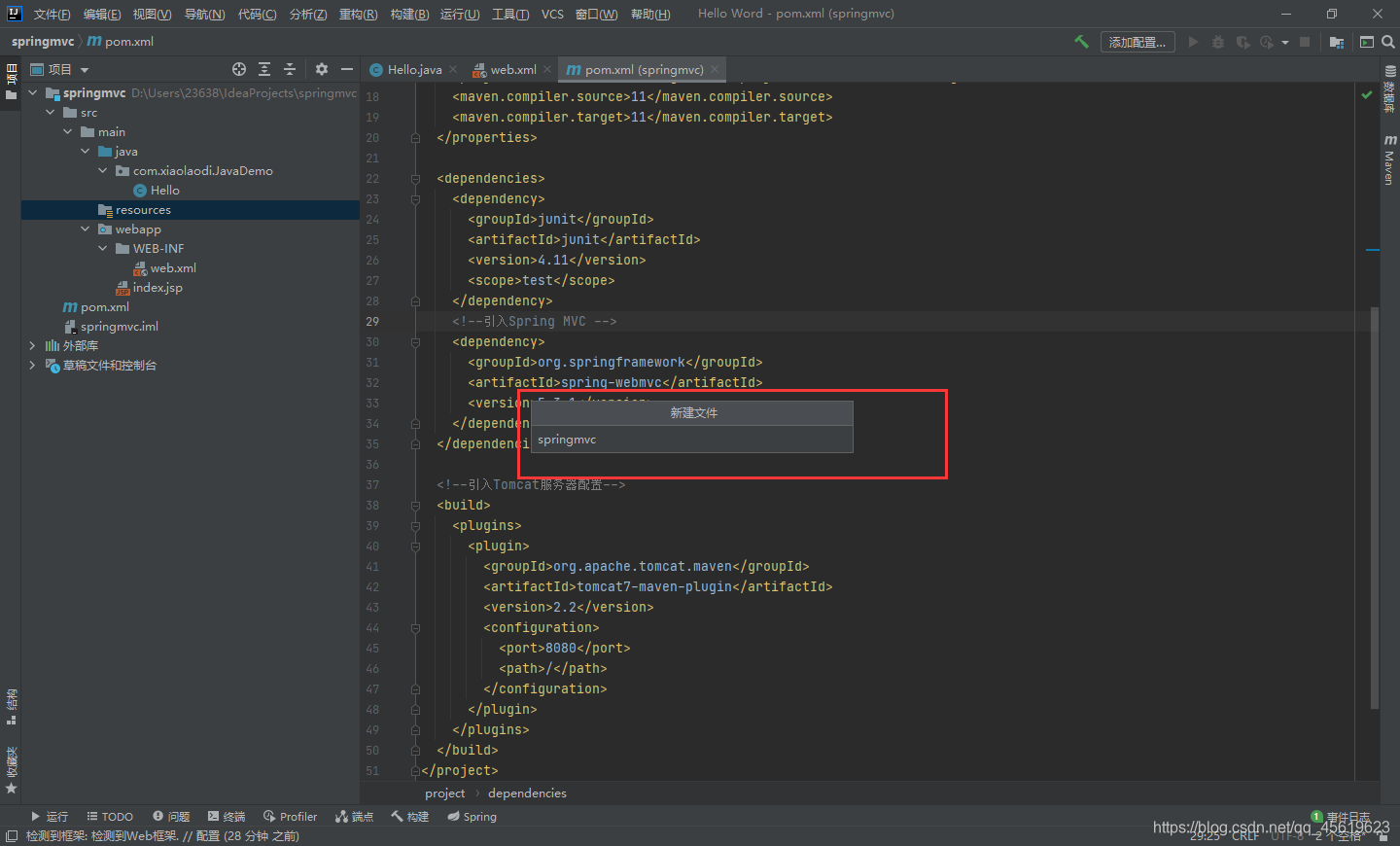Open the 文件(F) menu
The width and height of the screenshot is (1400, 846).
click(52, 14)
